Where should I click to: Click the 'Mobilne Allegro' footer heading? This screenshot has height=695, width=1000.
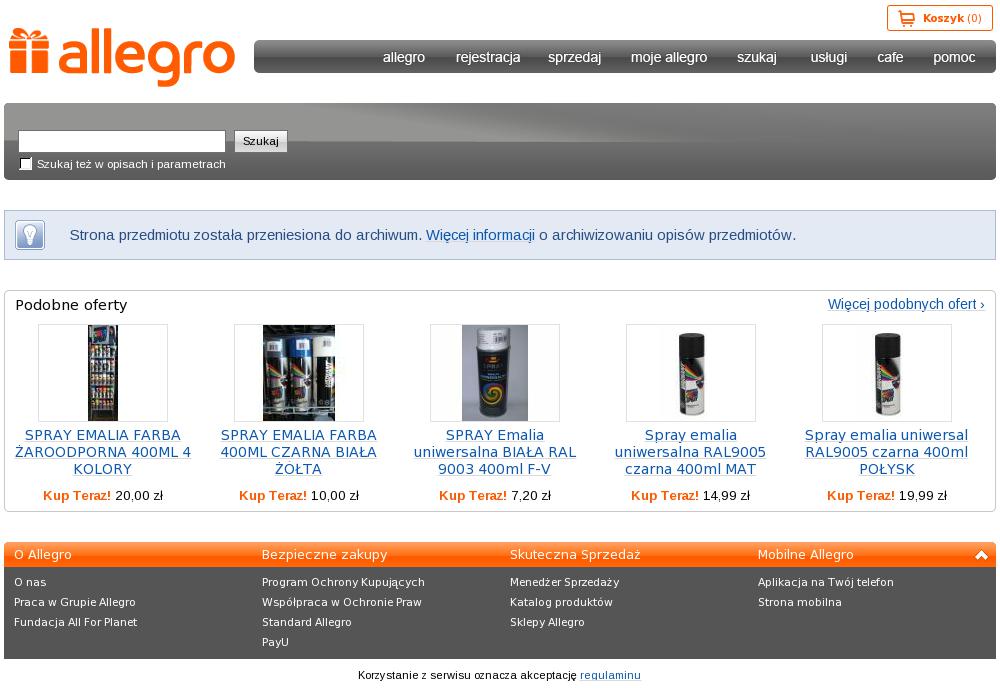805,555
